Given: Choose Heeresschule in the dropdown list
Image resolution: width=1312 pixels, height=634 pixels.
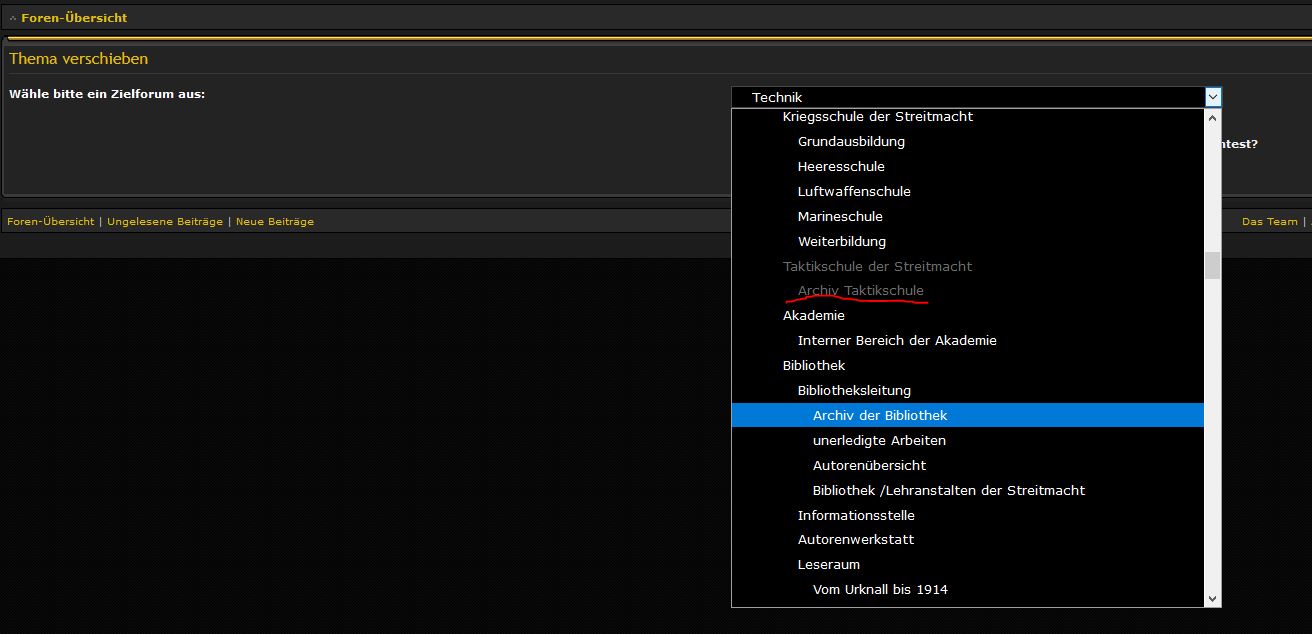Looking at the screenshot, I should click(x=841, y=167).
